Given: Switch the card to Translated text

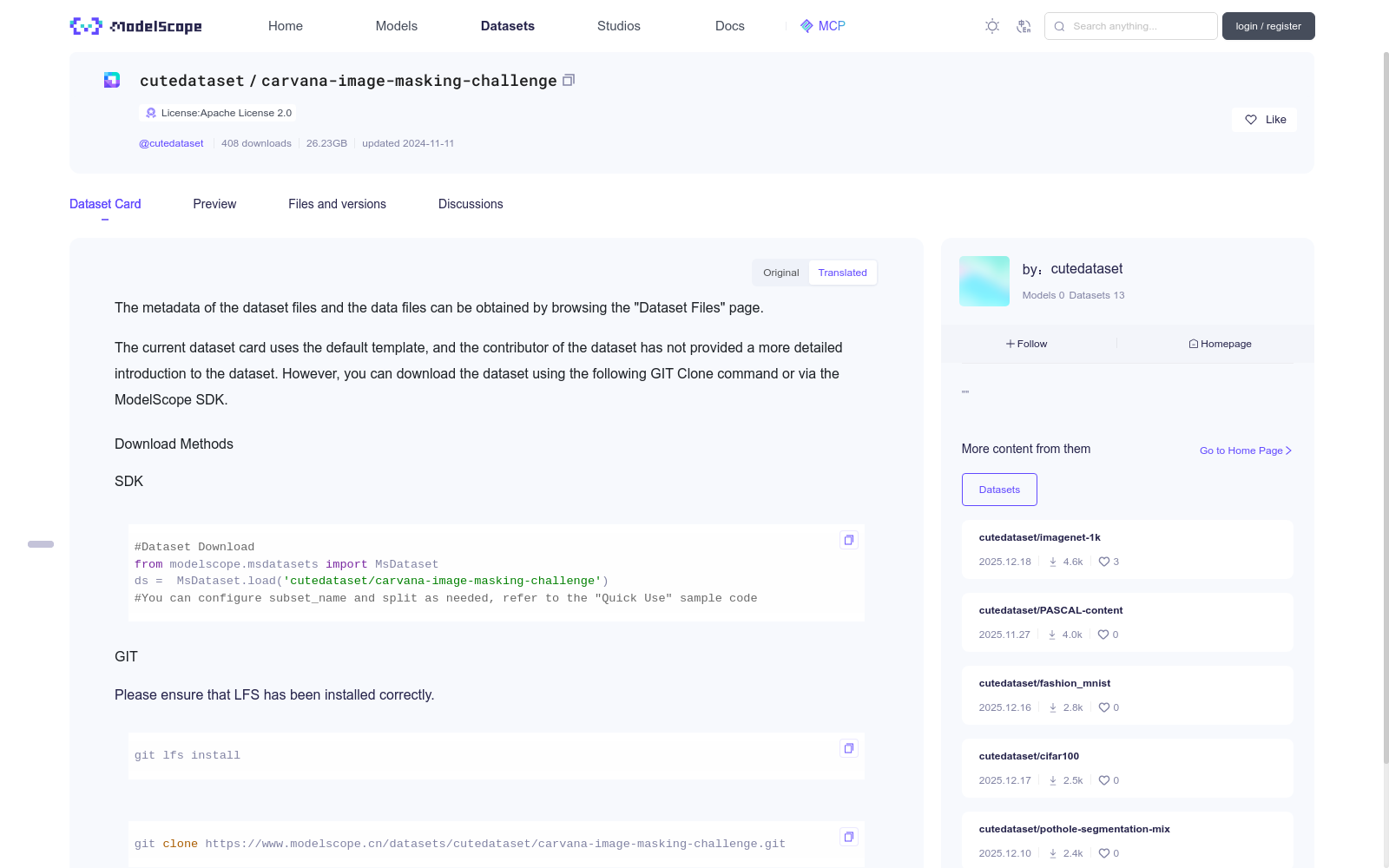Looking at the screenshot, I should click(x=842, y=273).
